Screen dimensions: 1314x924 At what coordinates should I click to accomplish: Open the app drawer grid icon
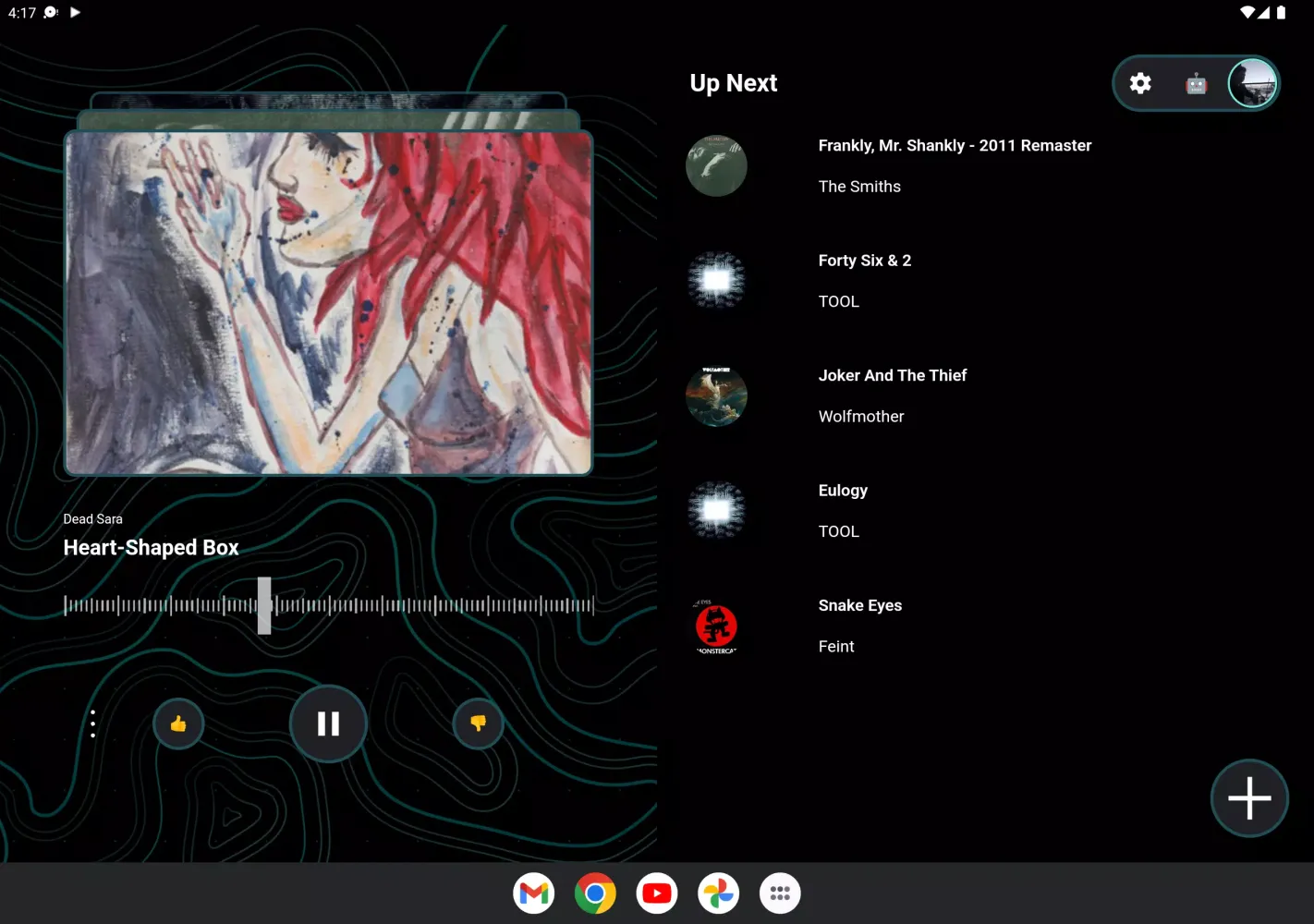pyautogui.click(x=780, y=894)
